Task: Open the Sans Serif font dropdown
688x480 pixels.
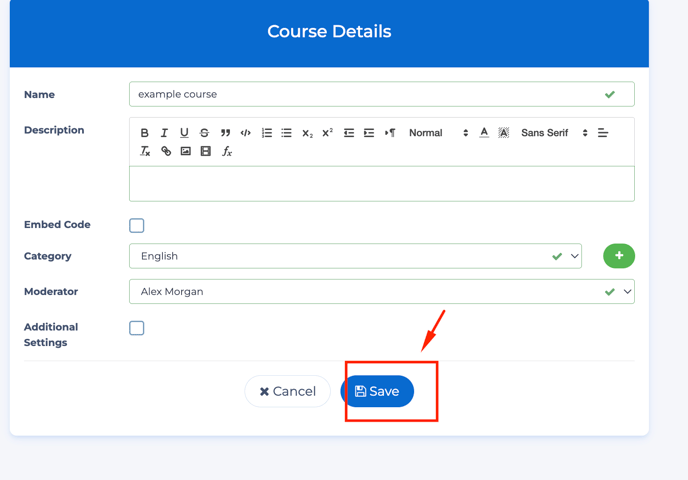Action: point(554,133)
